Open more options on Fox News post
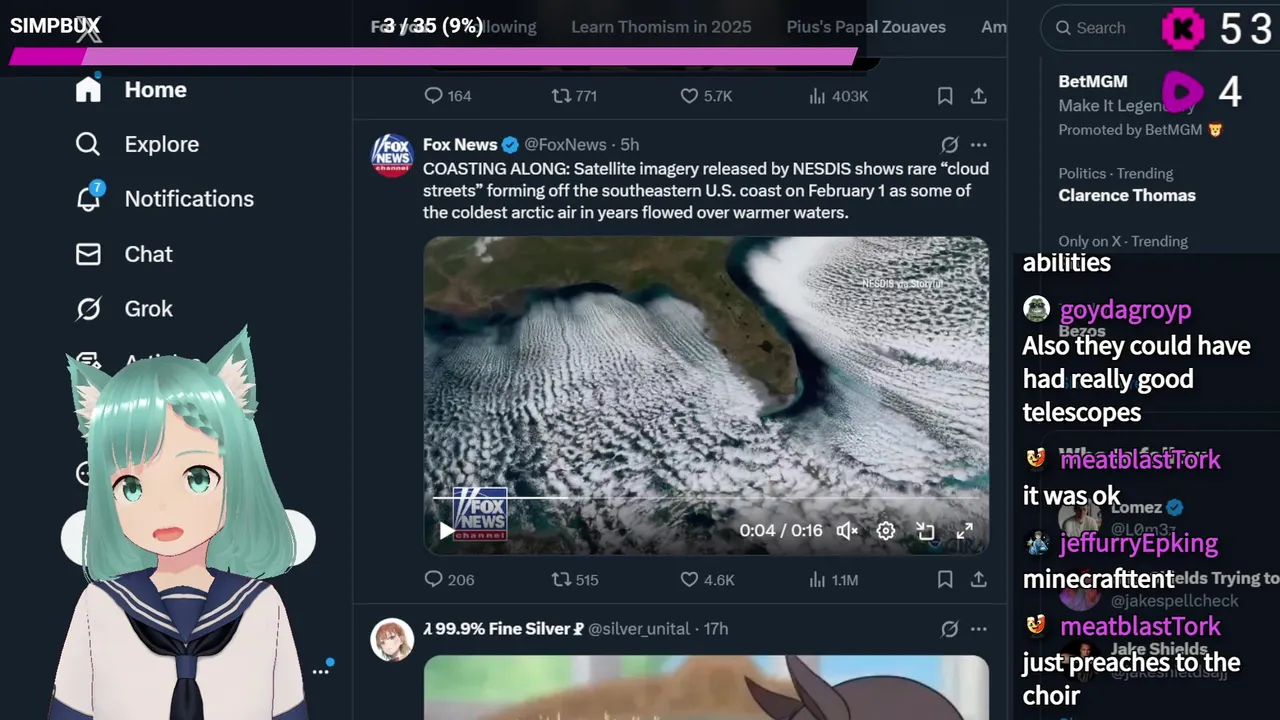 [x=979, y=145]
